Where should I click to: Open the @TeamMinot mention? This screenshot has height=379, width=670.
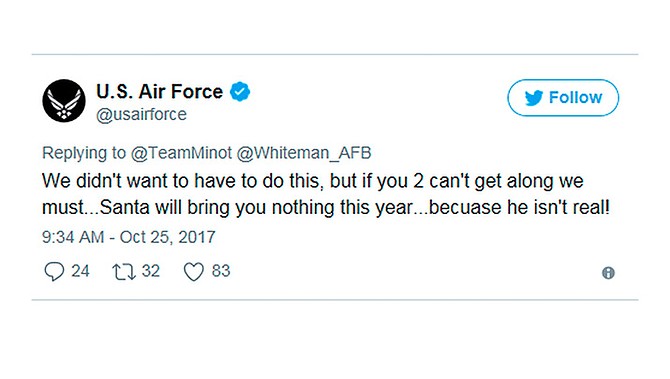click(181, 153)
